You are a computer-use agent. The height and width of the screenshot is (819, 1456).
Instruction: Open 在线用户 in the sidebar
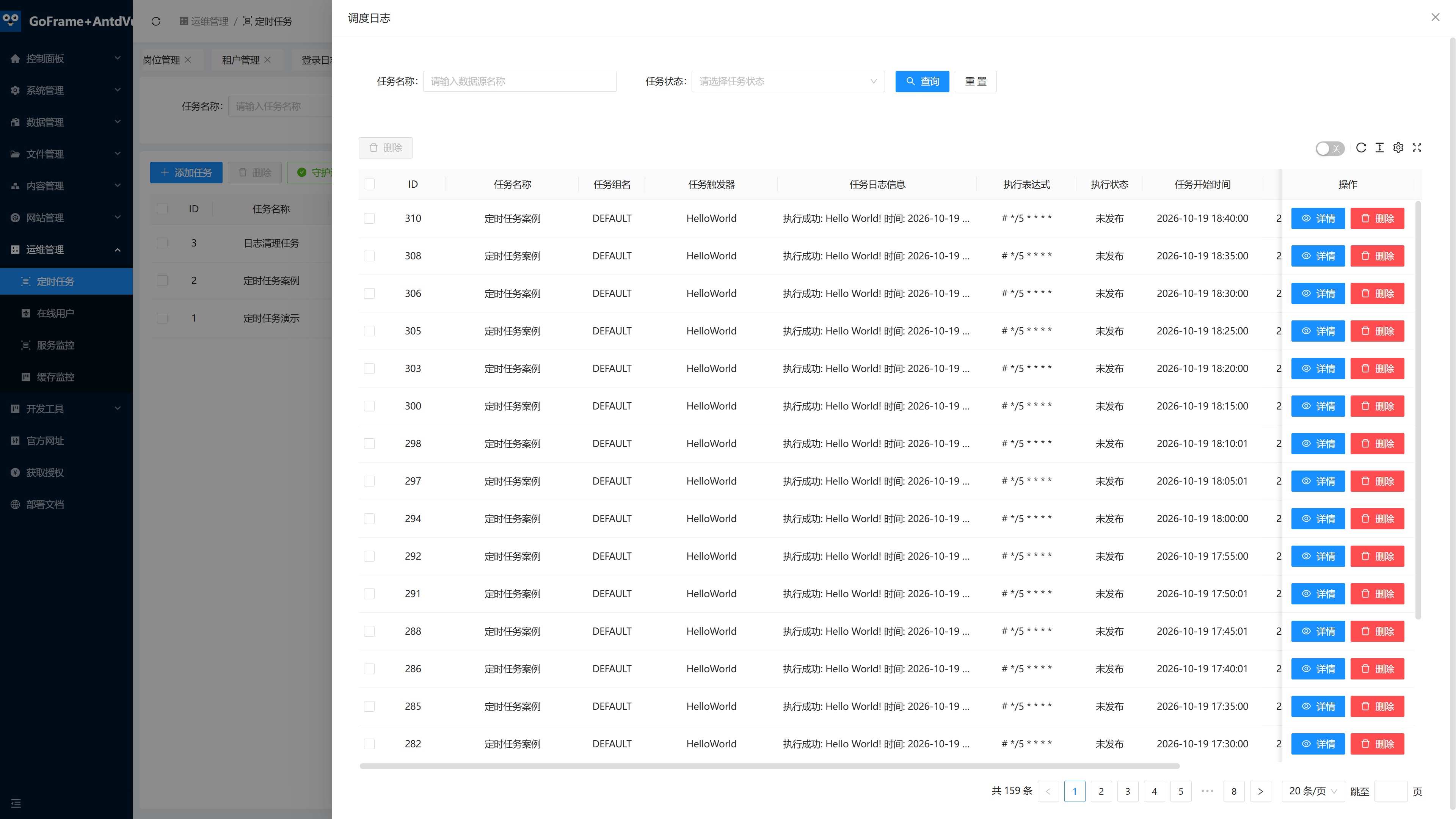[66, 313]
